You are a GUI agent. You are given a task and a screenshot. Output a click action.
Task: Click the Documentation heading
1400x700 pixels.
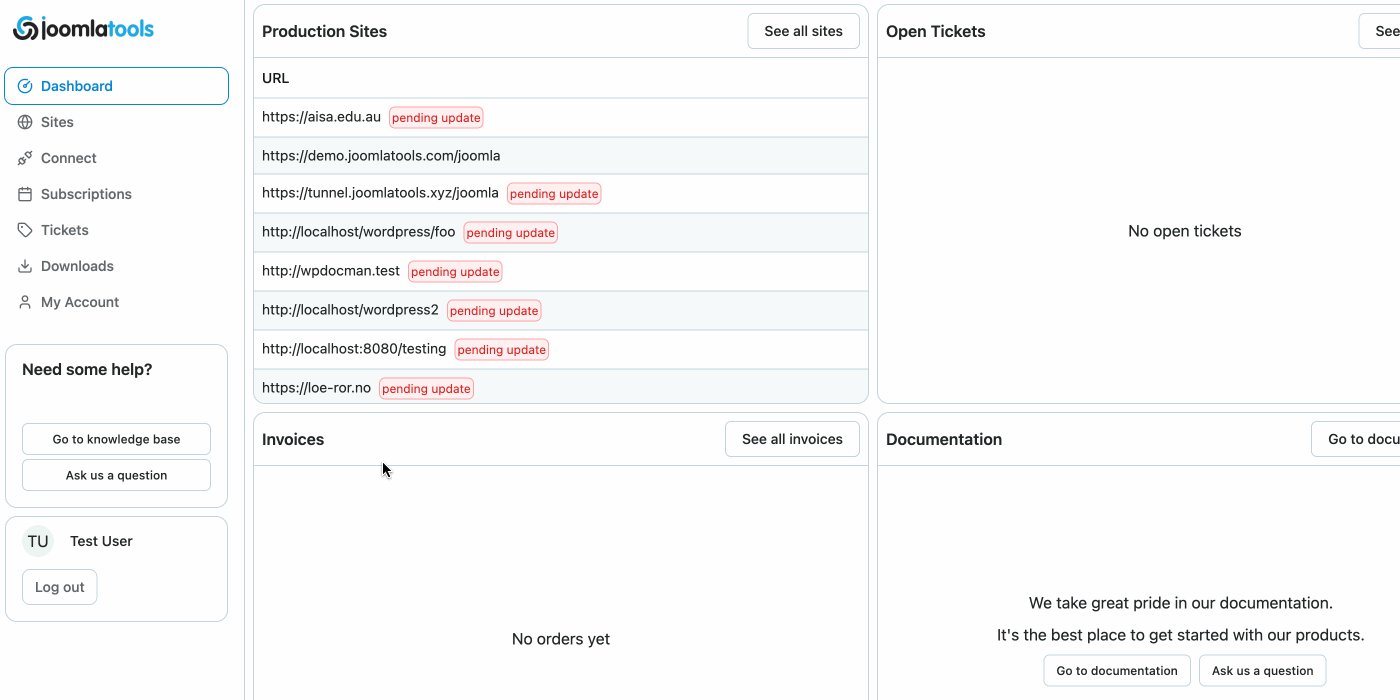click(943, 439)
